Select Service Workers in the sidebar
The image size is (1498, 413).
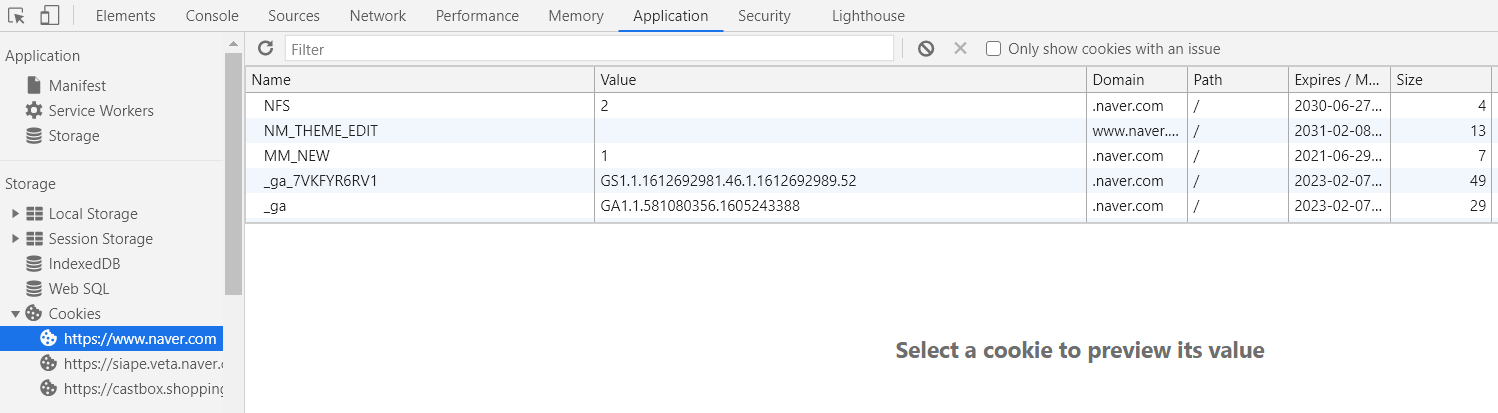coord(101,111)
